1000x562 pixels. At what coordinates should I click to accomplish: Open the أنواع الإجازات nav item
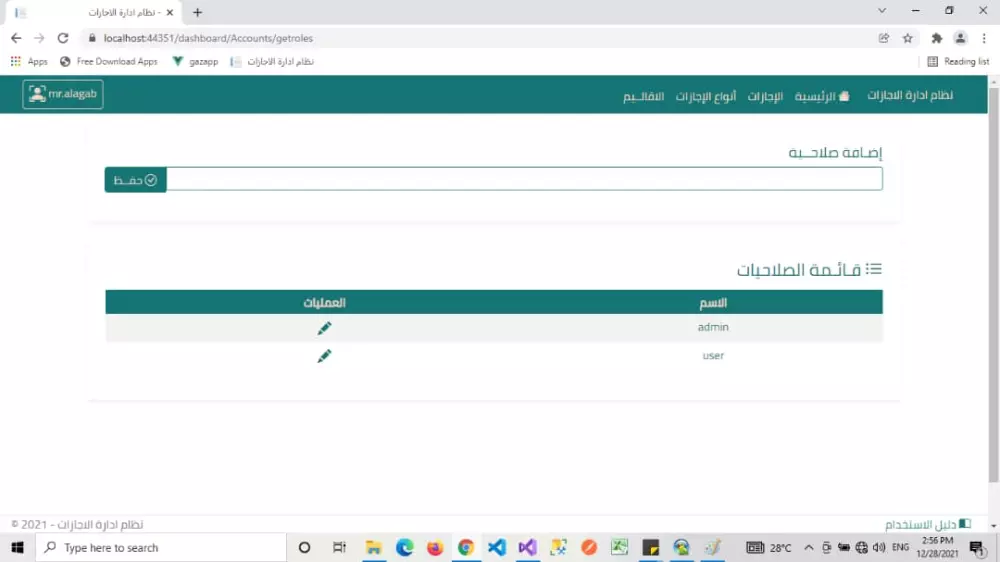coord(705,96)
